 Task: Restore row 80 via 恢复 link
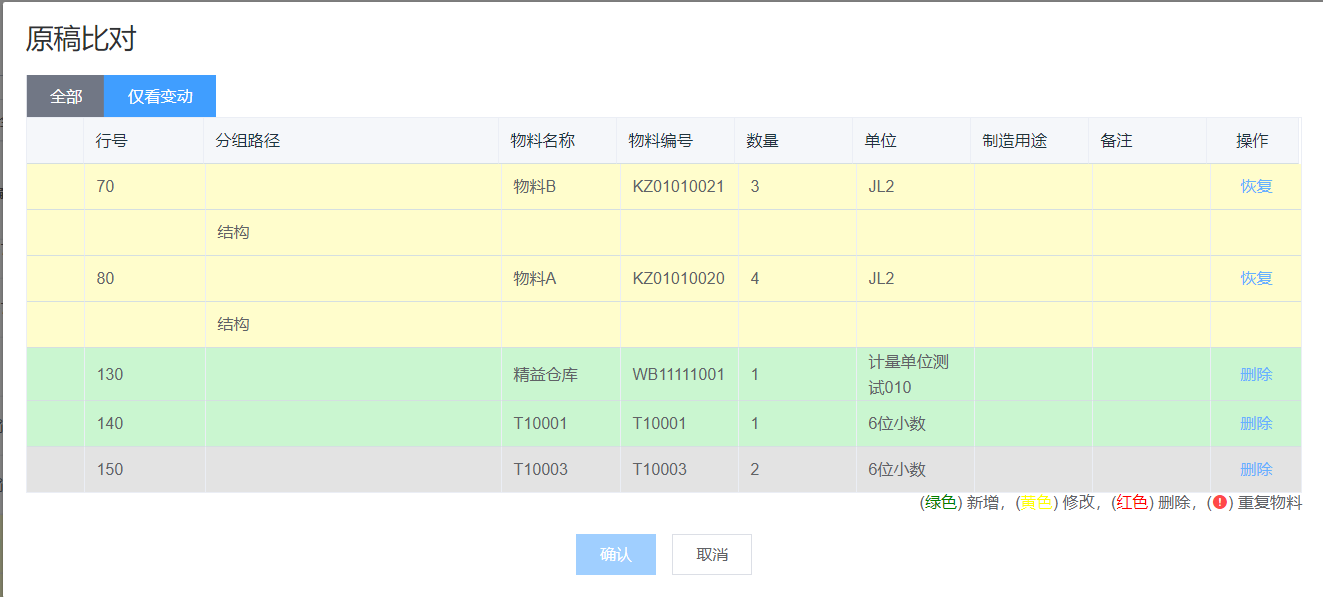[x=1256, y=278]
